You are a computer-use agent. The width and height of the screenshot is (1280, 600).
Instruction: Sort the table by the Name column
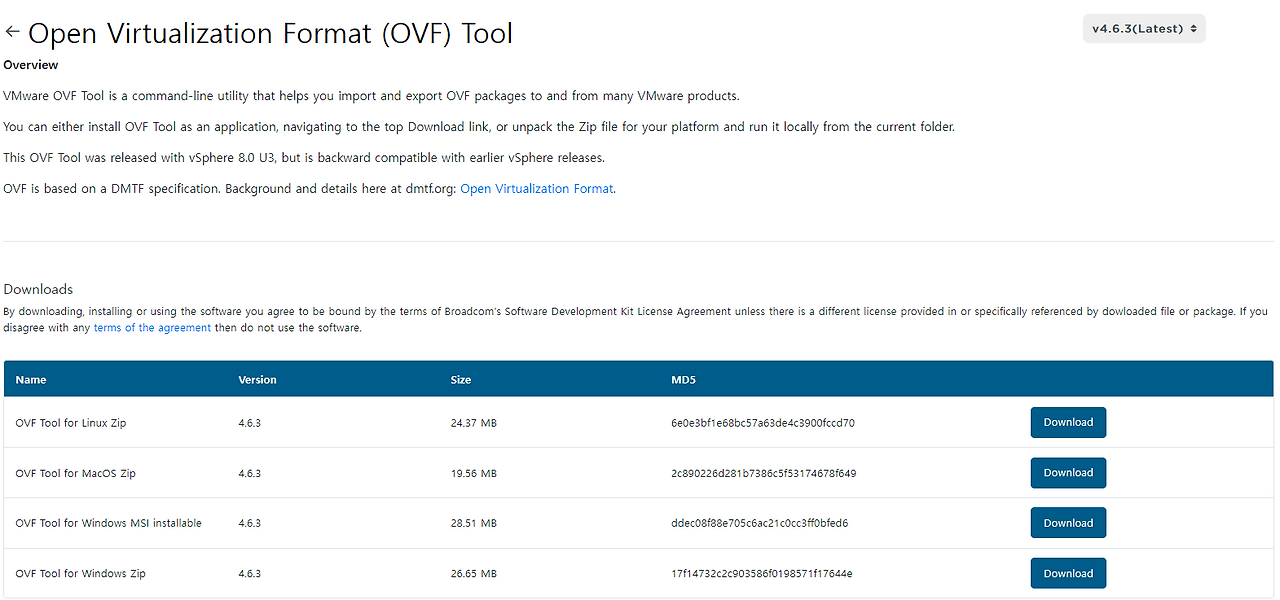(31, 379)
